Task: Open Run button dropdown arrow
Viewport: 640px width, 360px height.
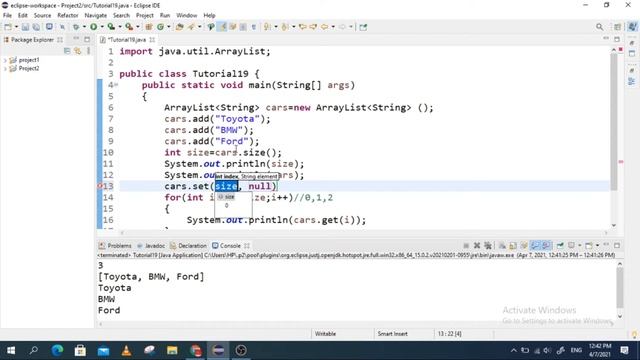Action: point(102,27)
